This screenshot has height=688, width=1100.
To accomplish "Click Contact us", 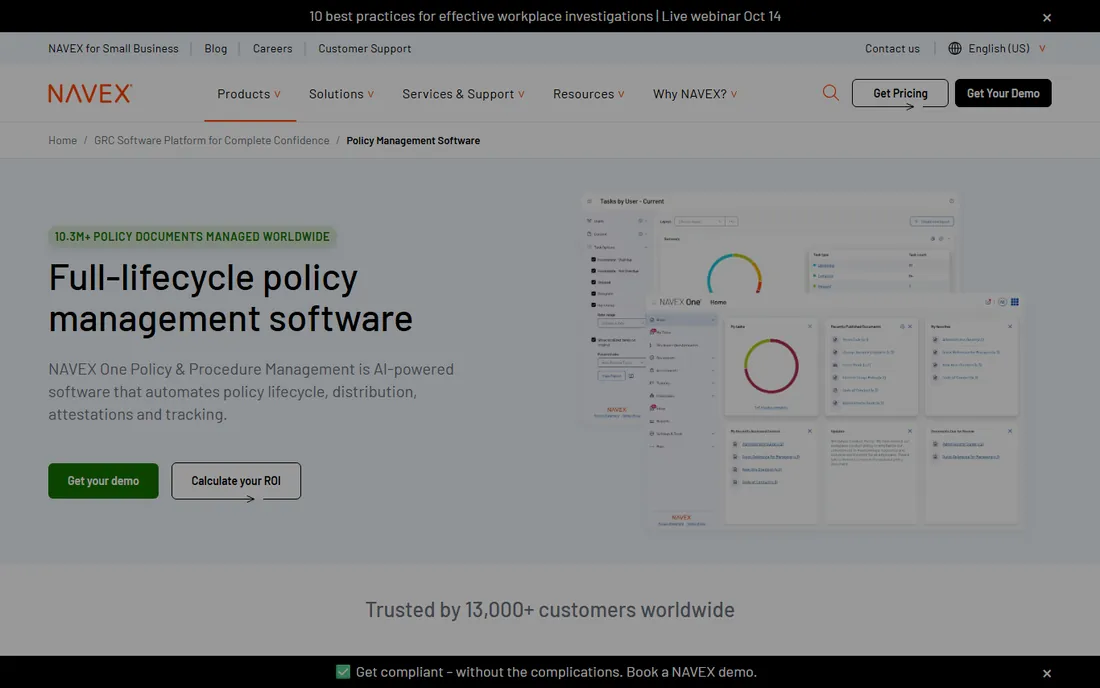I will click(x=892, y=48).
